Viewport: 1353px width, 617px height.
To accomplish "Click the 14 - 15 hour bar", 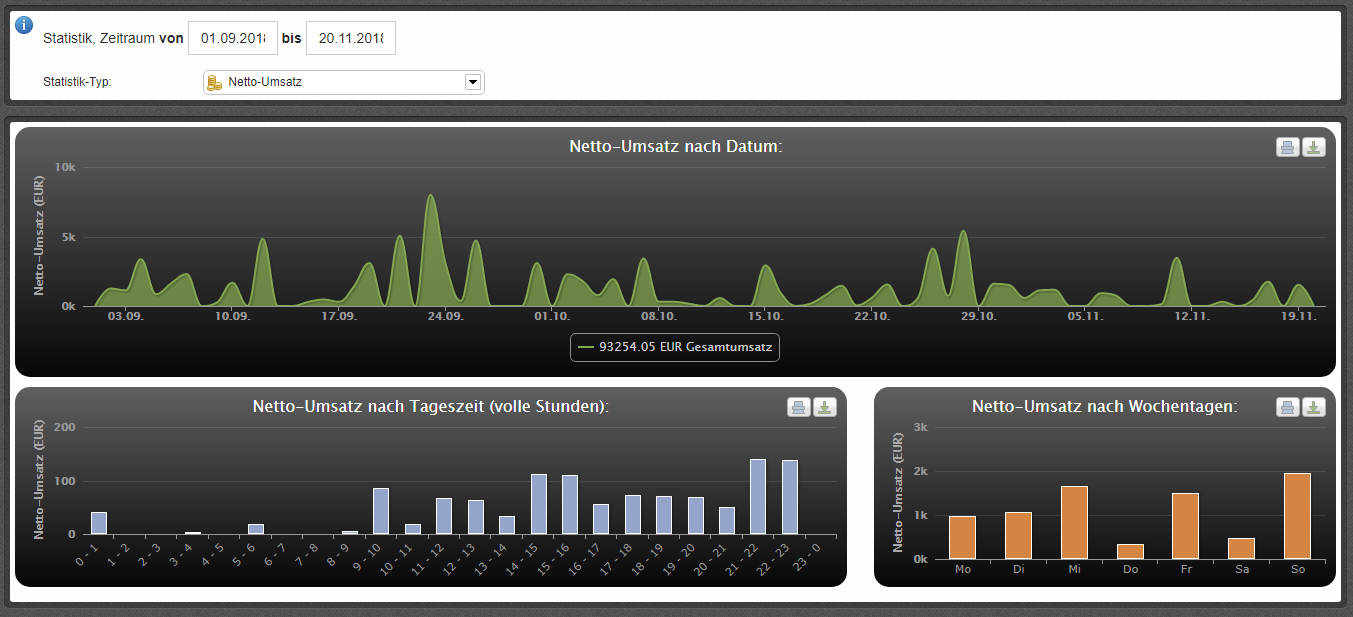I will (538, 504).
